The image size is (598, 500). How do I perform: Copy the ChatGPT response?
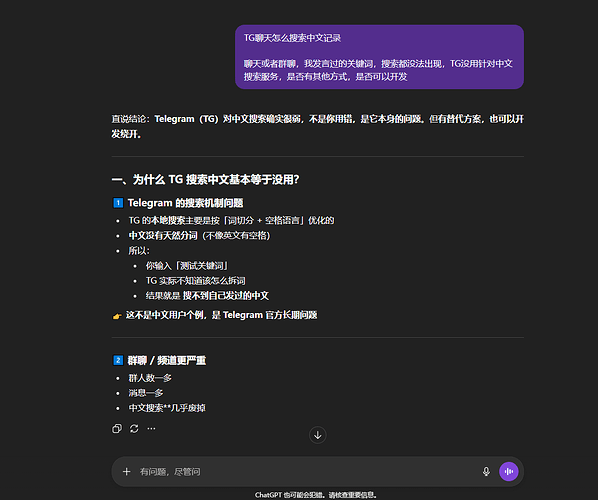coord(117,429)
